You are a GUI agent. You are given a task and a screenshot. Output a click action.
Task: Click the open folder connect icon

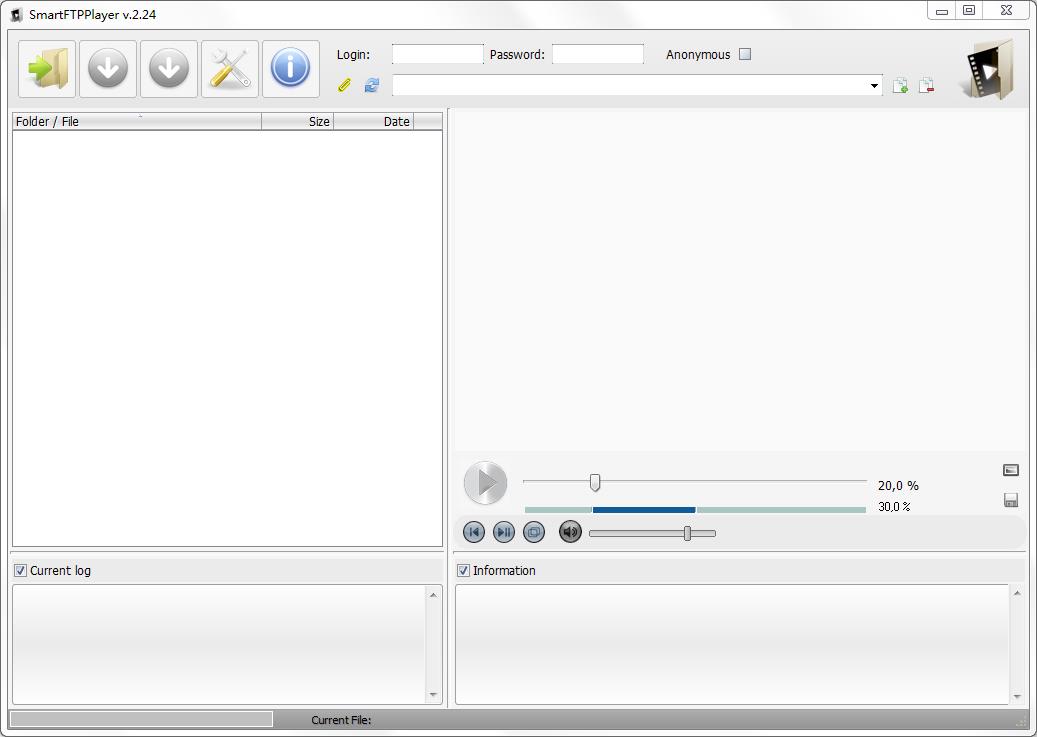[47, 69]
